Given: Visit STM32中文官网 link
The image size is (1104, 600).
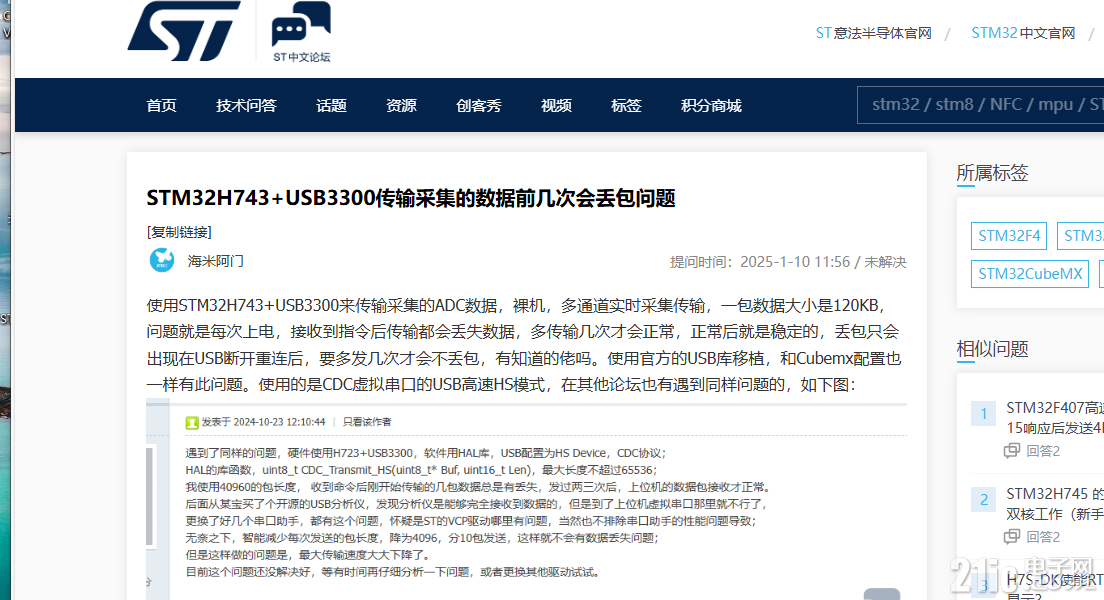Looking at the screenshot, I should pyautogui.click(x=1023, y=33).
